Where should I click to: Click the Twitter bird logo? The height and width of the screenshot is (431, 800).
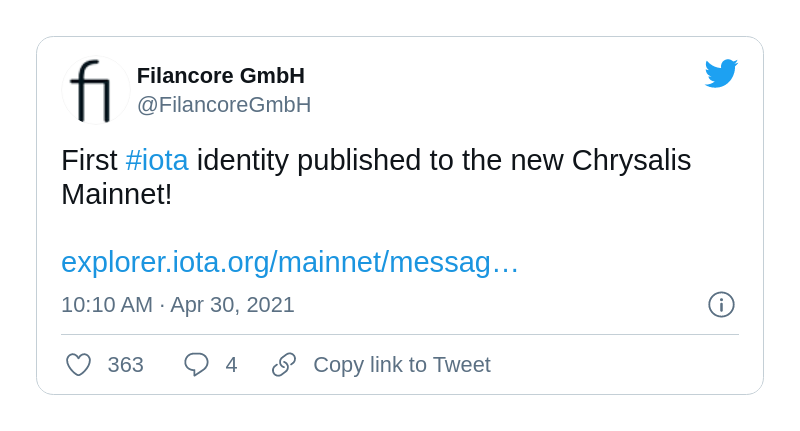tap(721, 73)
